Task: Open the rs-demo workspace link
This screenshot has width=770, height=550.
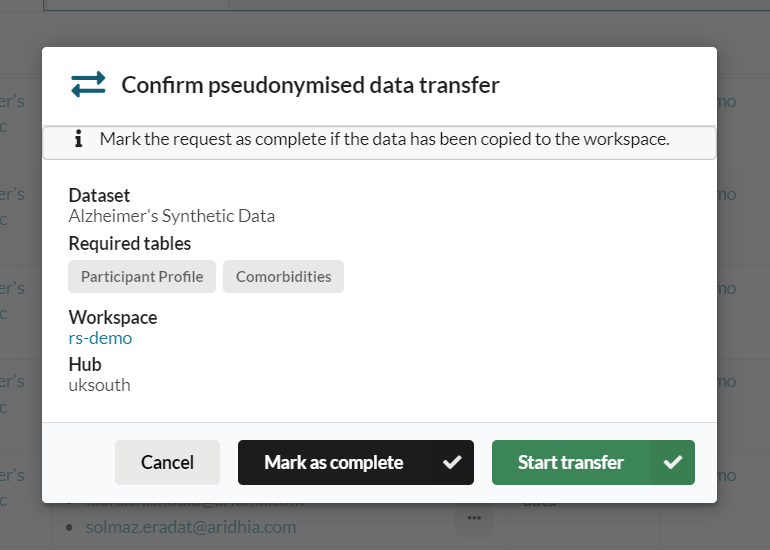Action: [100, 338]
